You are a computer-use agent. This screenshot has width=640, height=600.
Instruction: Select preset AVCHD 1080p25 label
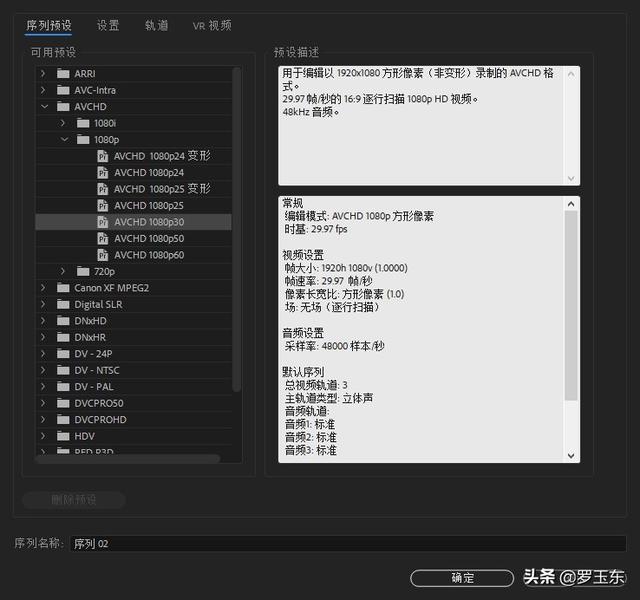149,205
